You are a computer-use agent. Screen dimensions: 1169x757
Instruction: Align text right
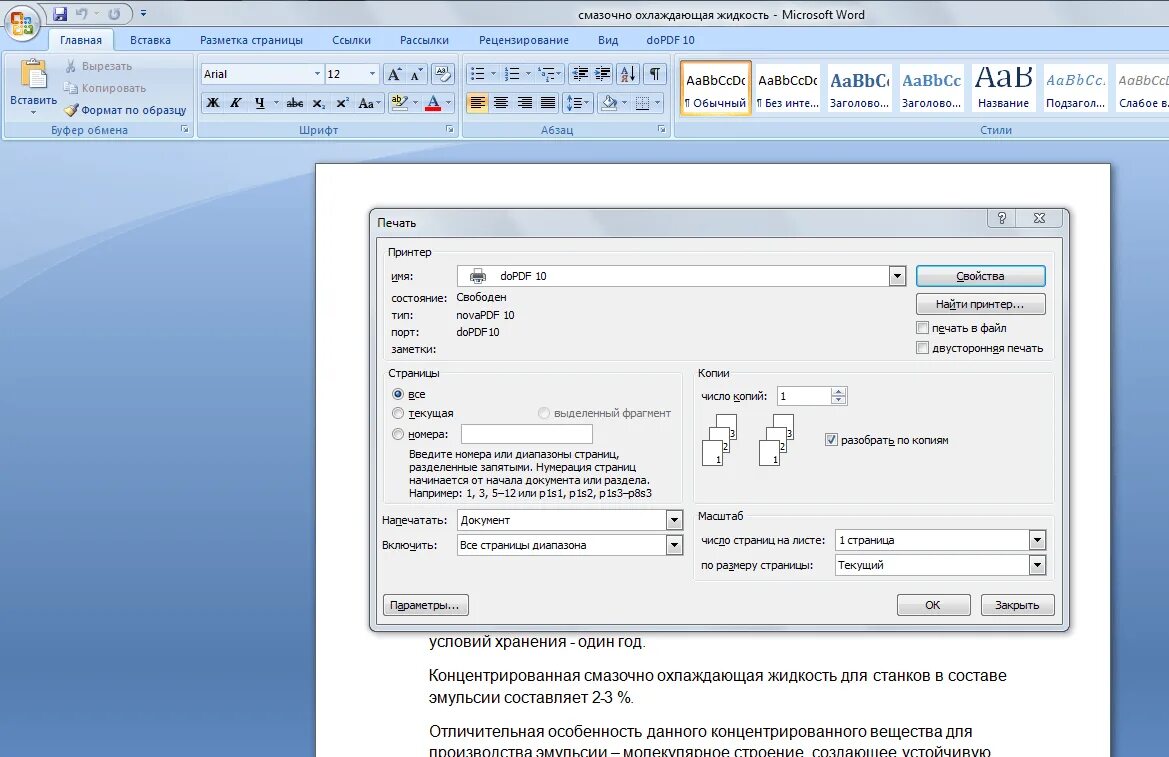click(524, 103)
